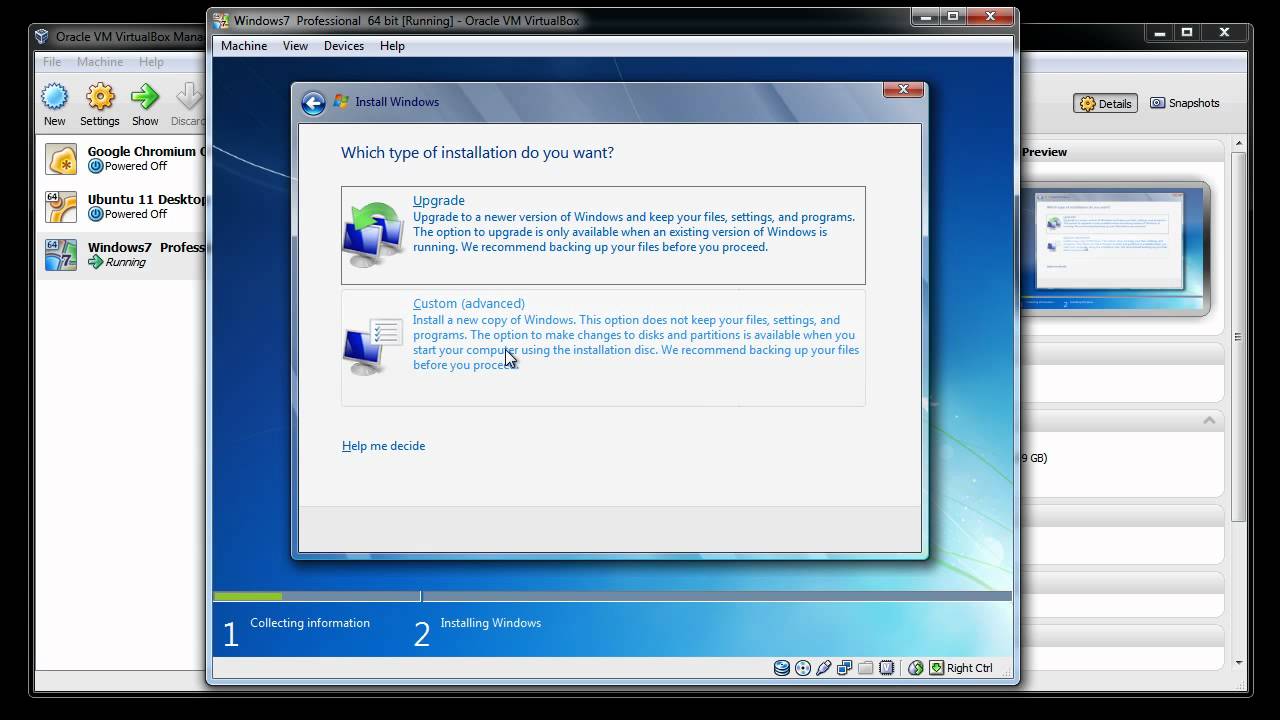The width and height of the screenshot is (1280, 720).
Task: Minimize the Windows7 VM window
Action: click(924, 17)
